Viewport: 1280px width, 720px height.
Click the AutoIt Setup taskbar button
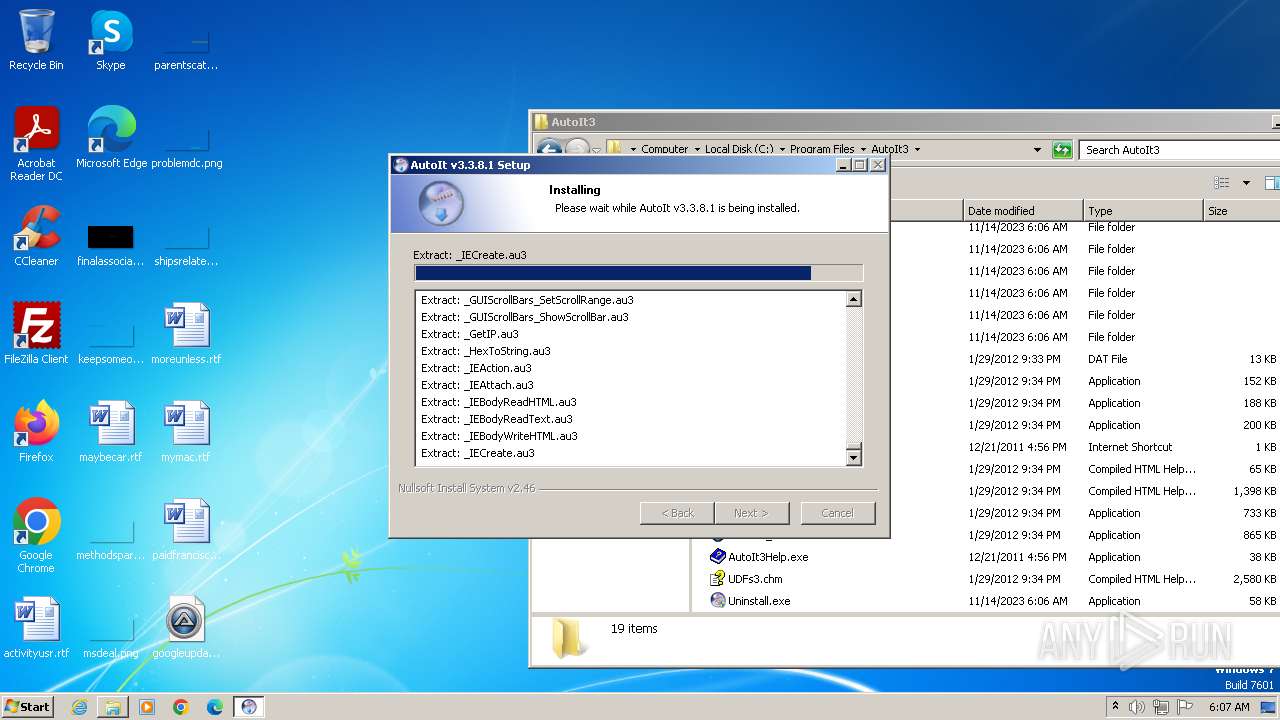tap(249, 707)
